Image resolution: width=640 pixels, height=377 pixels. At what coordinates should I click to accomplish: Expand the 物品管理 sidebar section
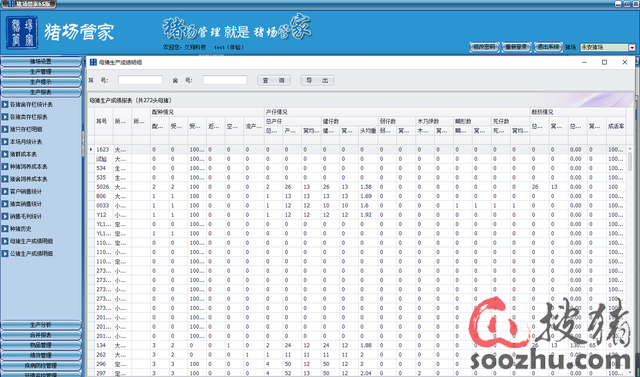41,345
